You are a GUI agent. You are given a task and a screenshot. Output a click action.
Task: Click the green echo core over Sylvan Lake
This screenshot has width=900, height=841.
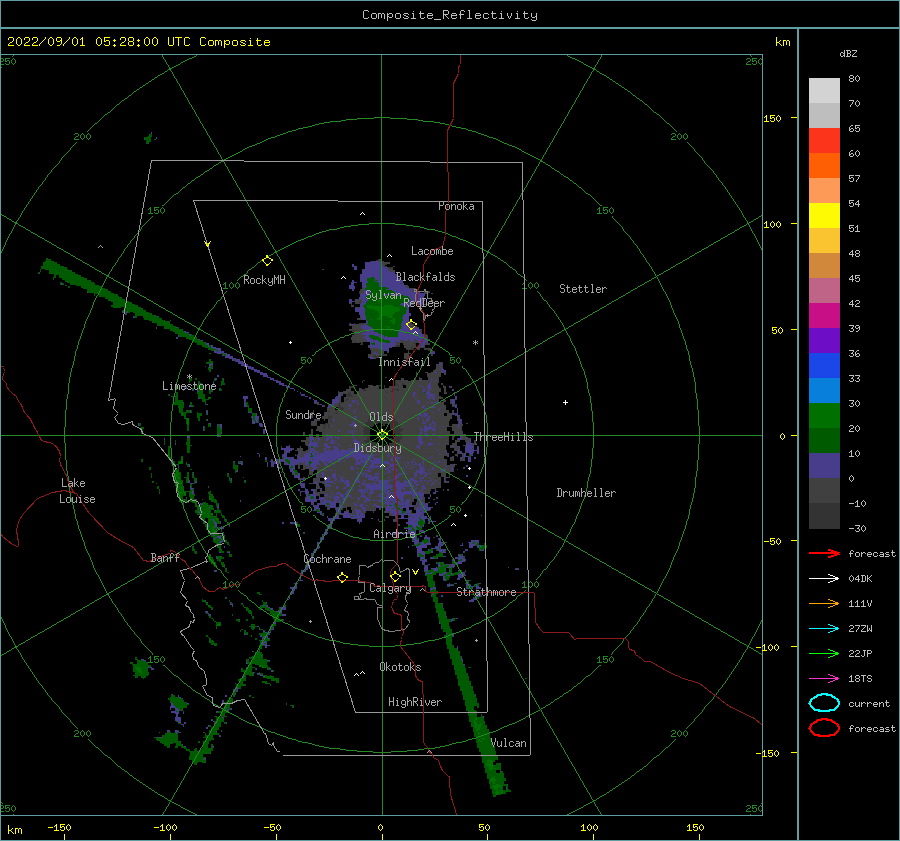(x=383, y=310)
